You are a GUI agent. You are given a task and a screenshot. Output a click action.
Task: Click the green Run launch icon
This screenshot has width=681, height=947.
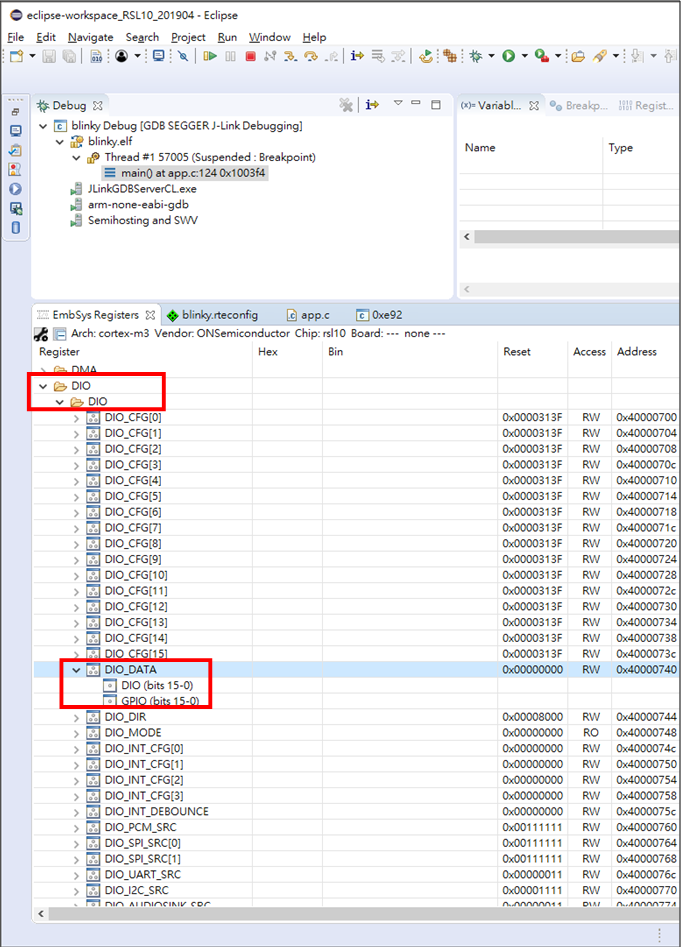point(509,57)
